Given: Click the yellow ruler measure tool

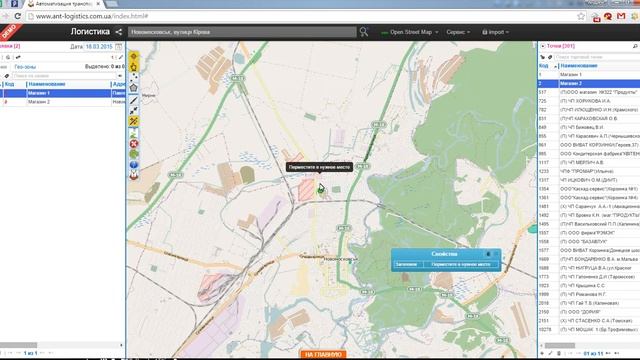Looking at the screenshot, I should 134,121.
